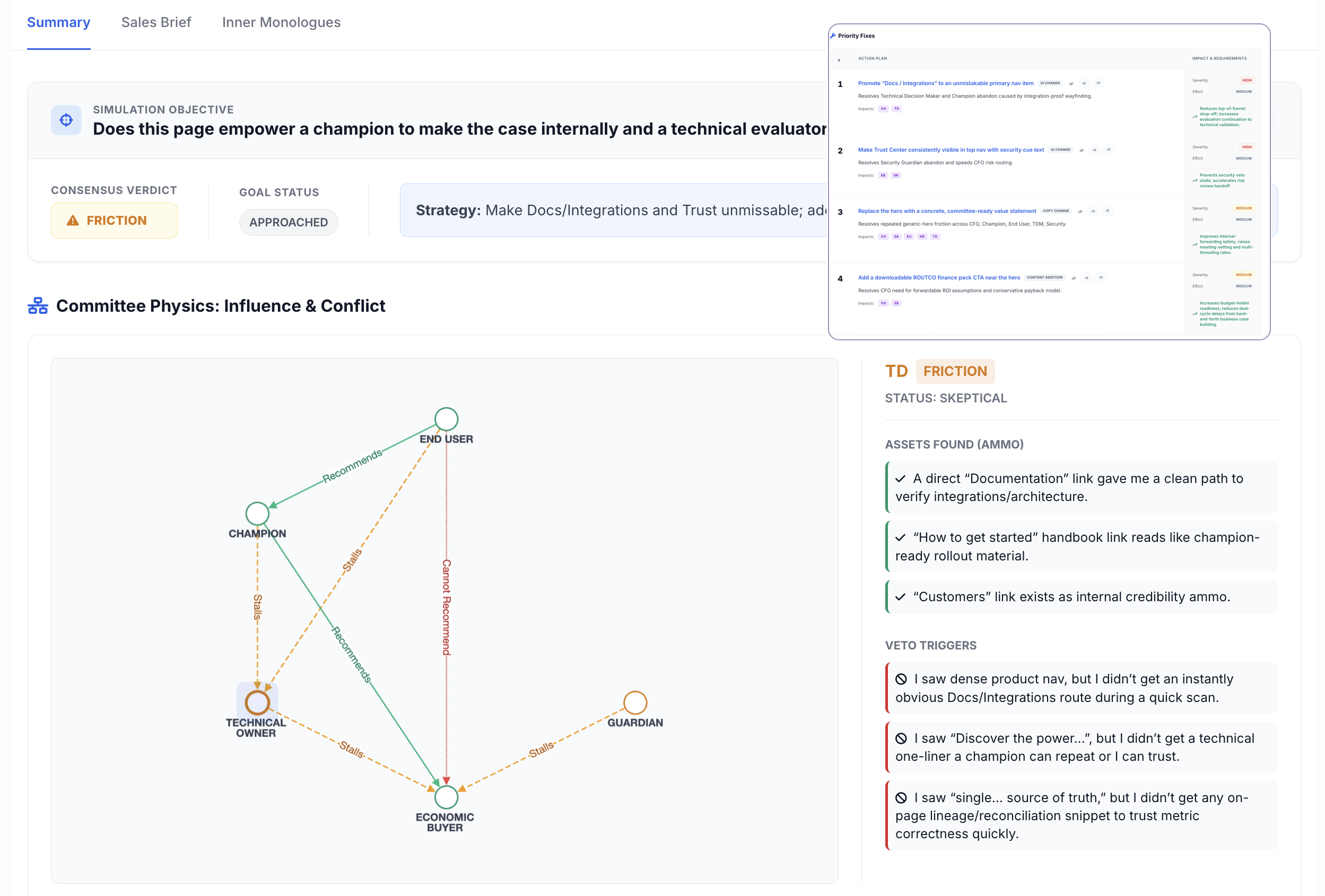Image resolution: width=1325 pixels, height=896 pixels.
Task: Select the Champion node circle
Action: click(257, 514)
